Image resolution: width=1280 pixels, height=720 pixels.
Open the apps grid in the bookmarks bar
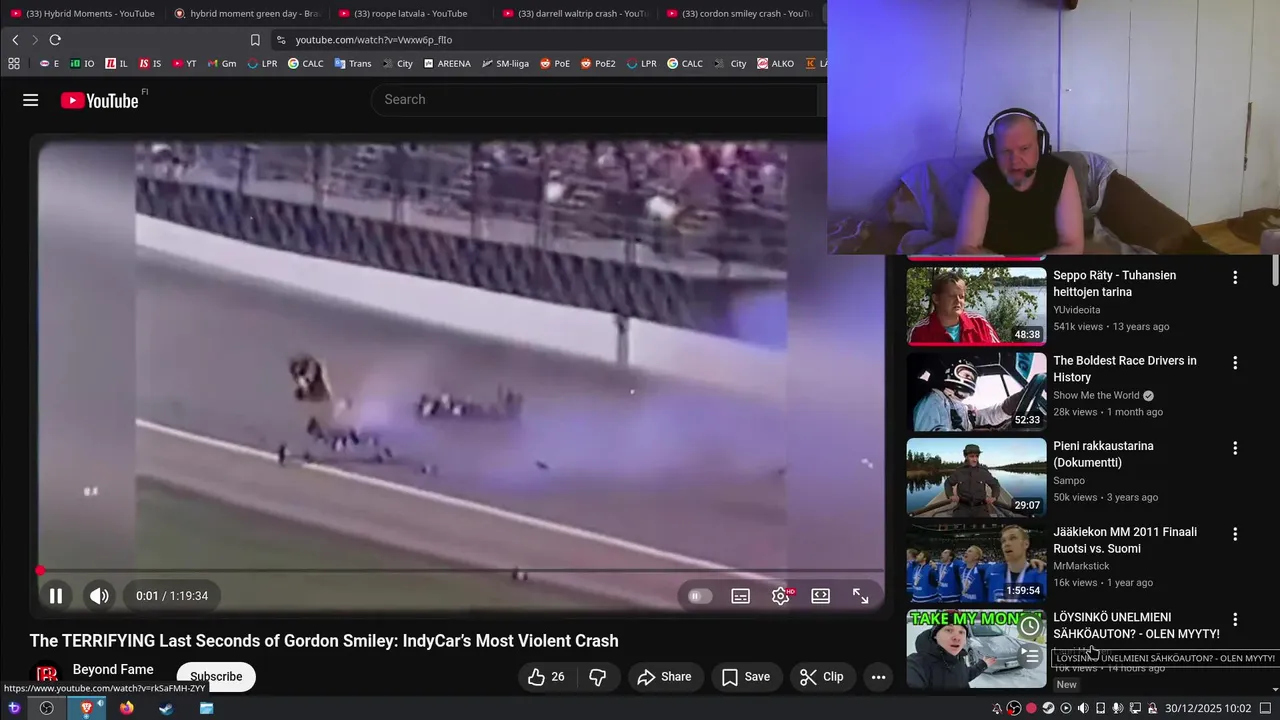(14, 63)
